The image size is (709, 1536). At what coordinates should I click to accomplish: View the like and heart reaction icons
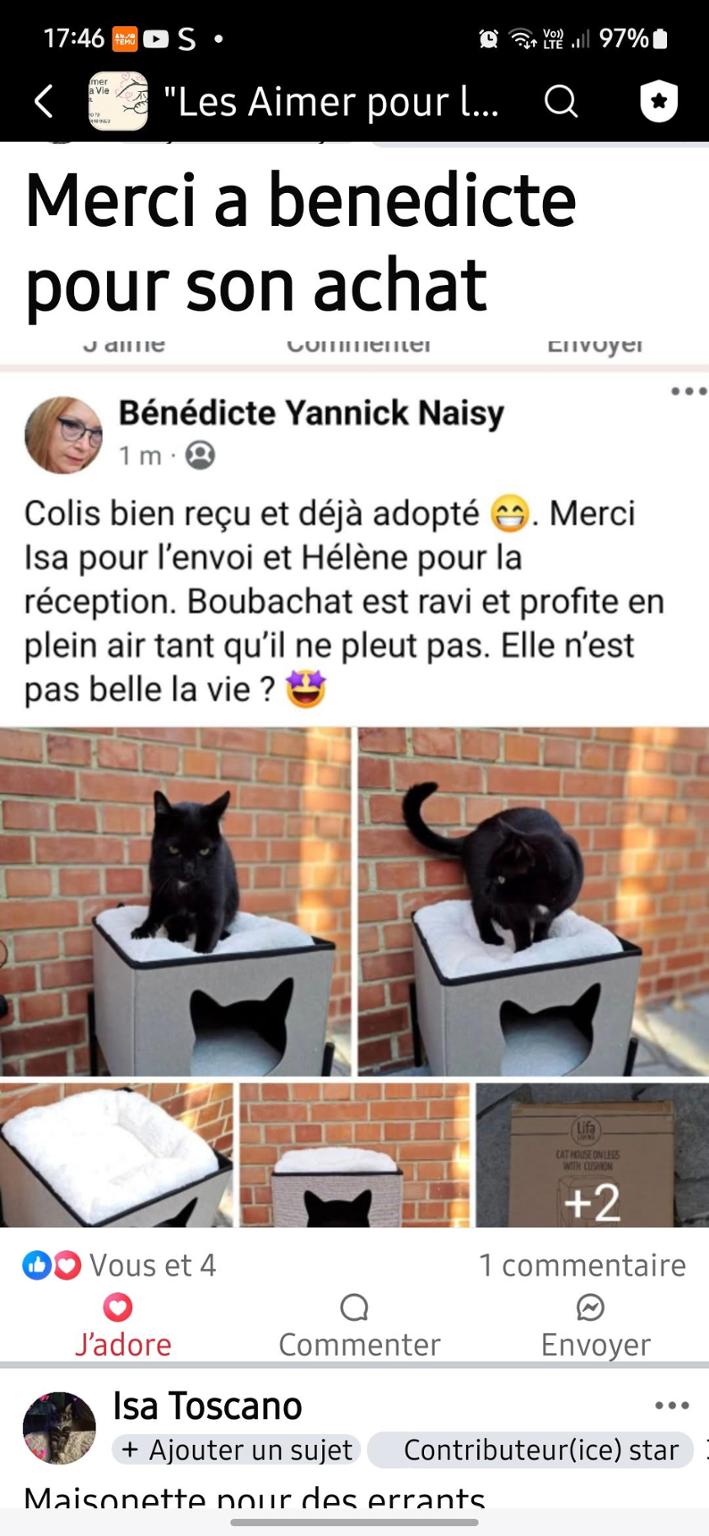tap(52, 1265)
